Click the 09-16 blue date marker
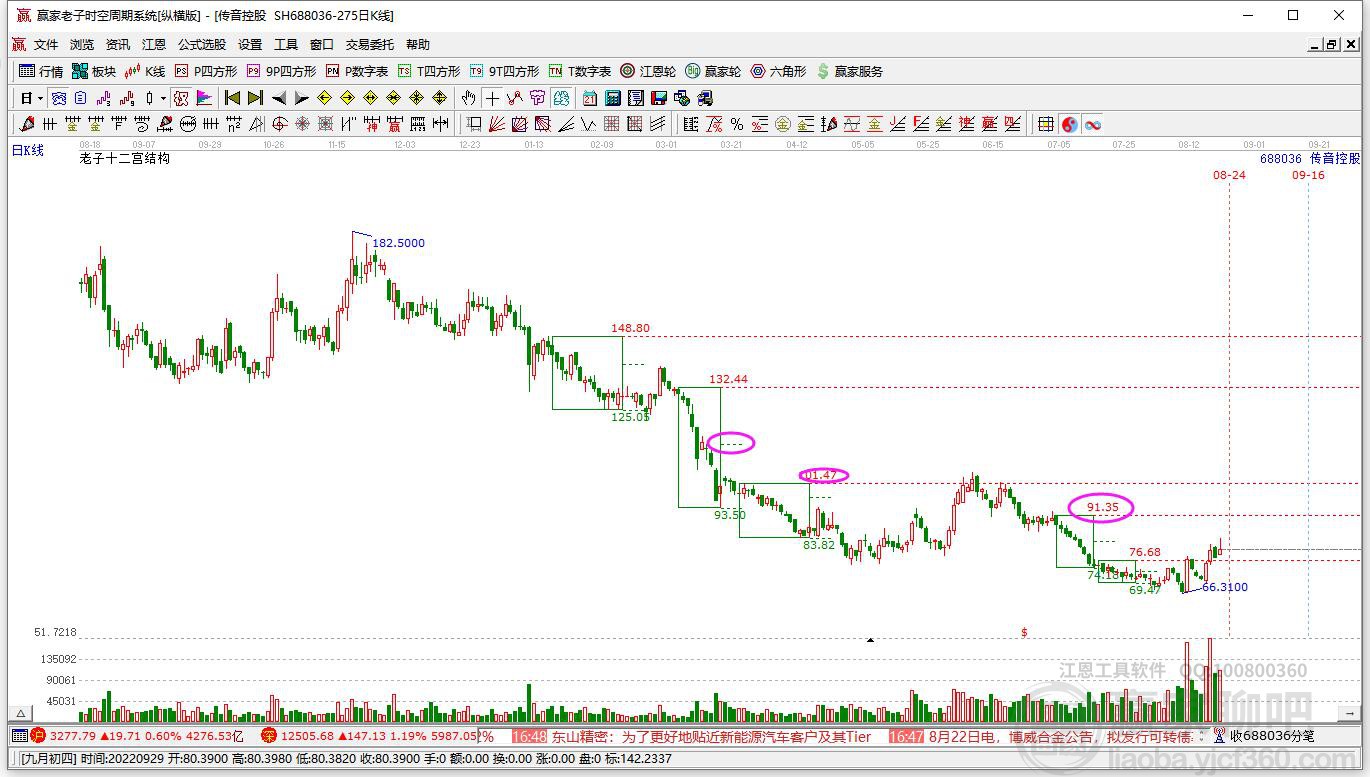The image size is (1370, 777). pos(1308,175)
